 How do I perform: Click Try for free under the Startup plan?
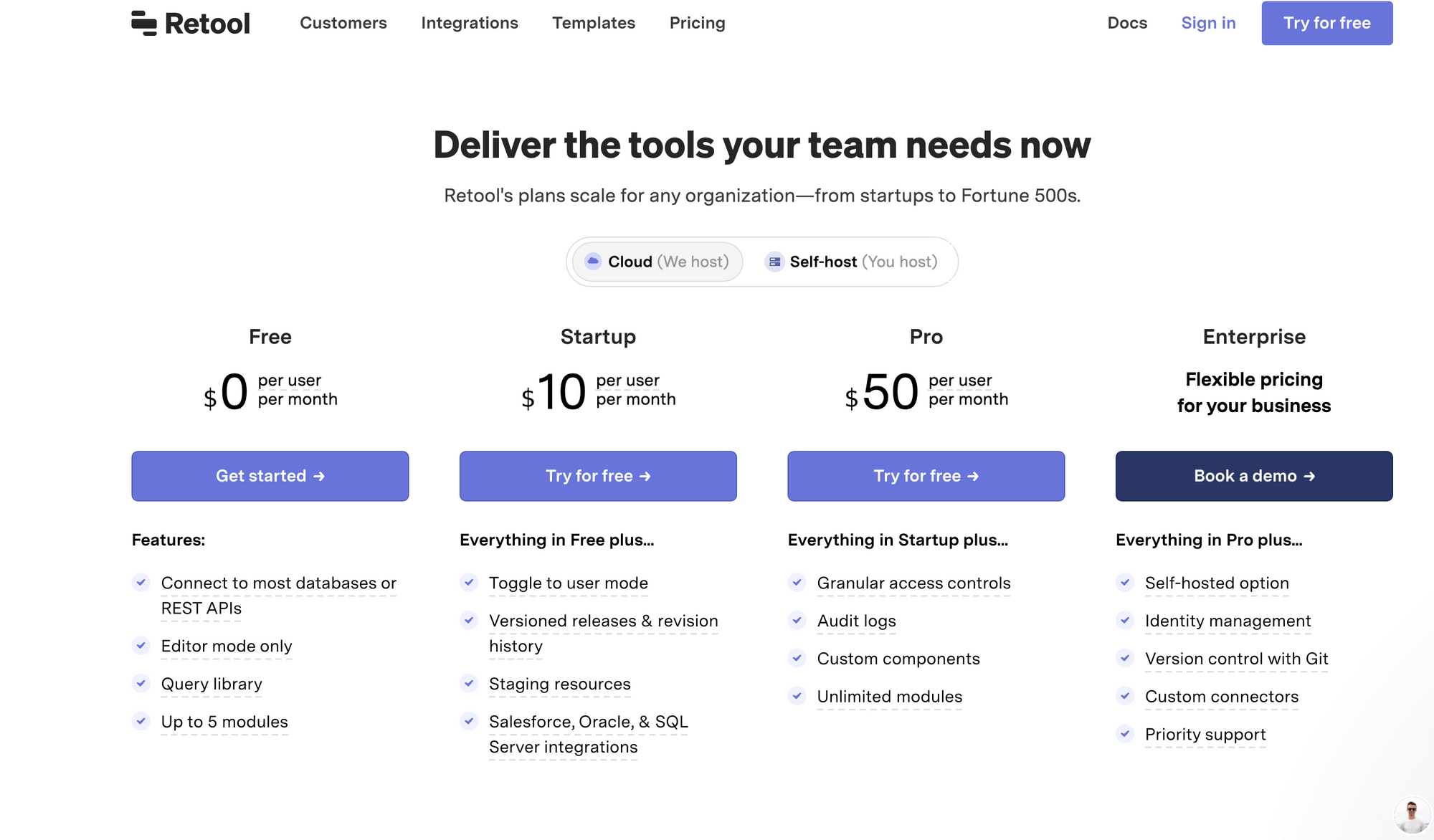pos(598,475)
